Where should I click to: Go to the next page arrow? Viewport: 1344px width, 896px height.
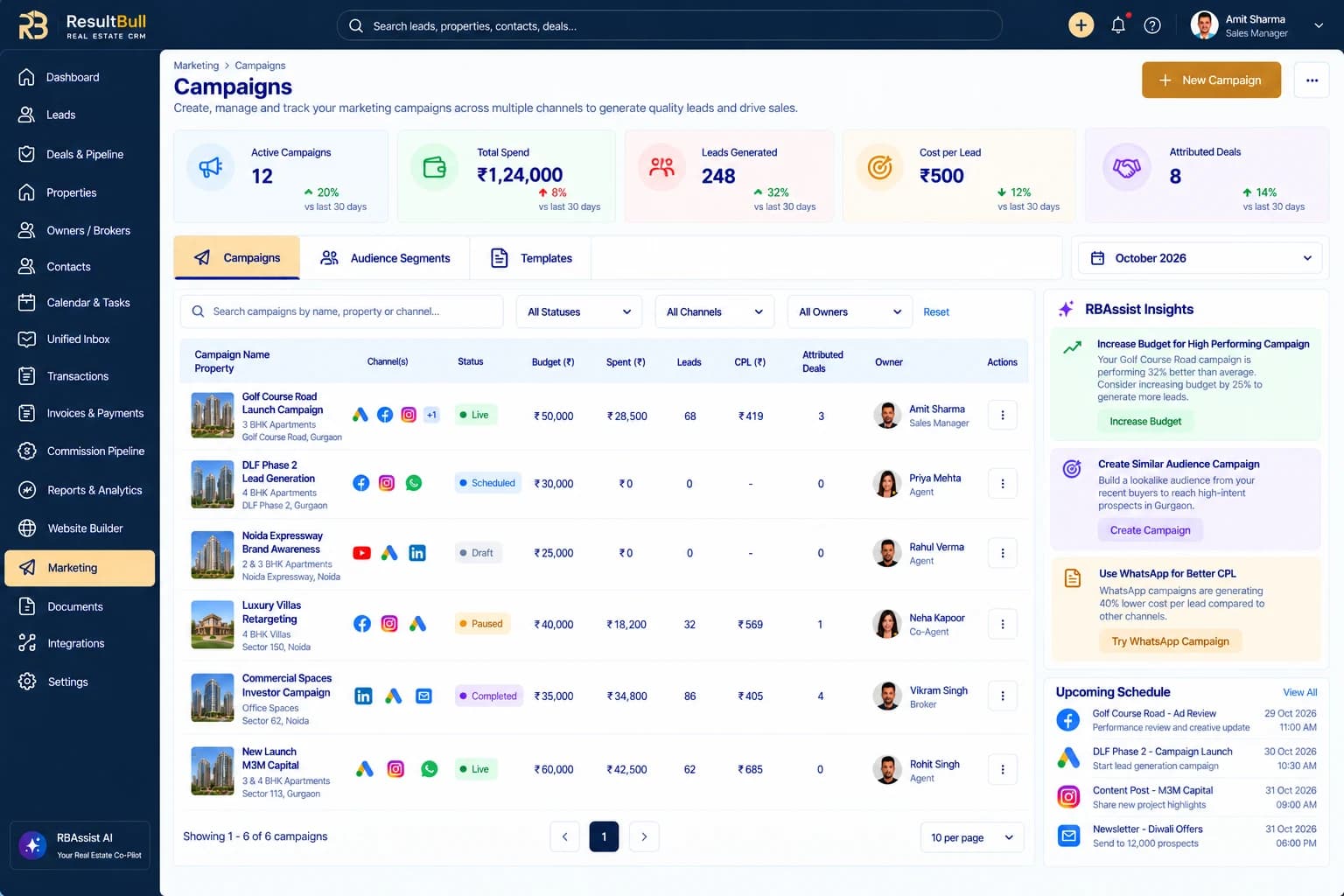pyautogui.click(x=644, y=836)
